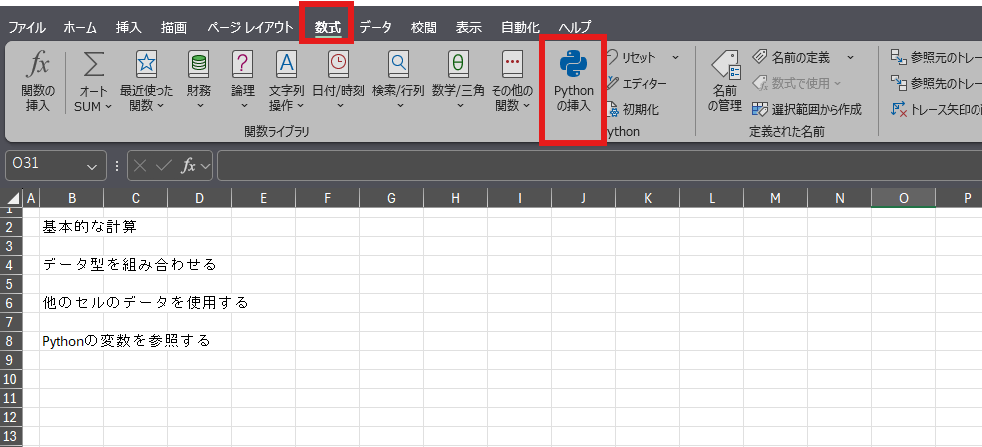Viewport: 982px width, 447px height.
Task: Click the formula bar cancel X icon
Action: [x=140, y=166]
